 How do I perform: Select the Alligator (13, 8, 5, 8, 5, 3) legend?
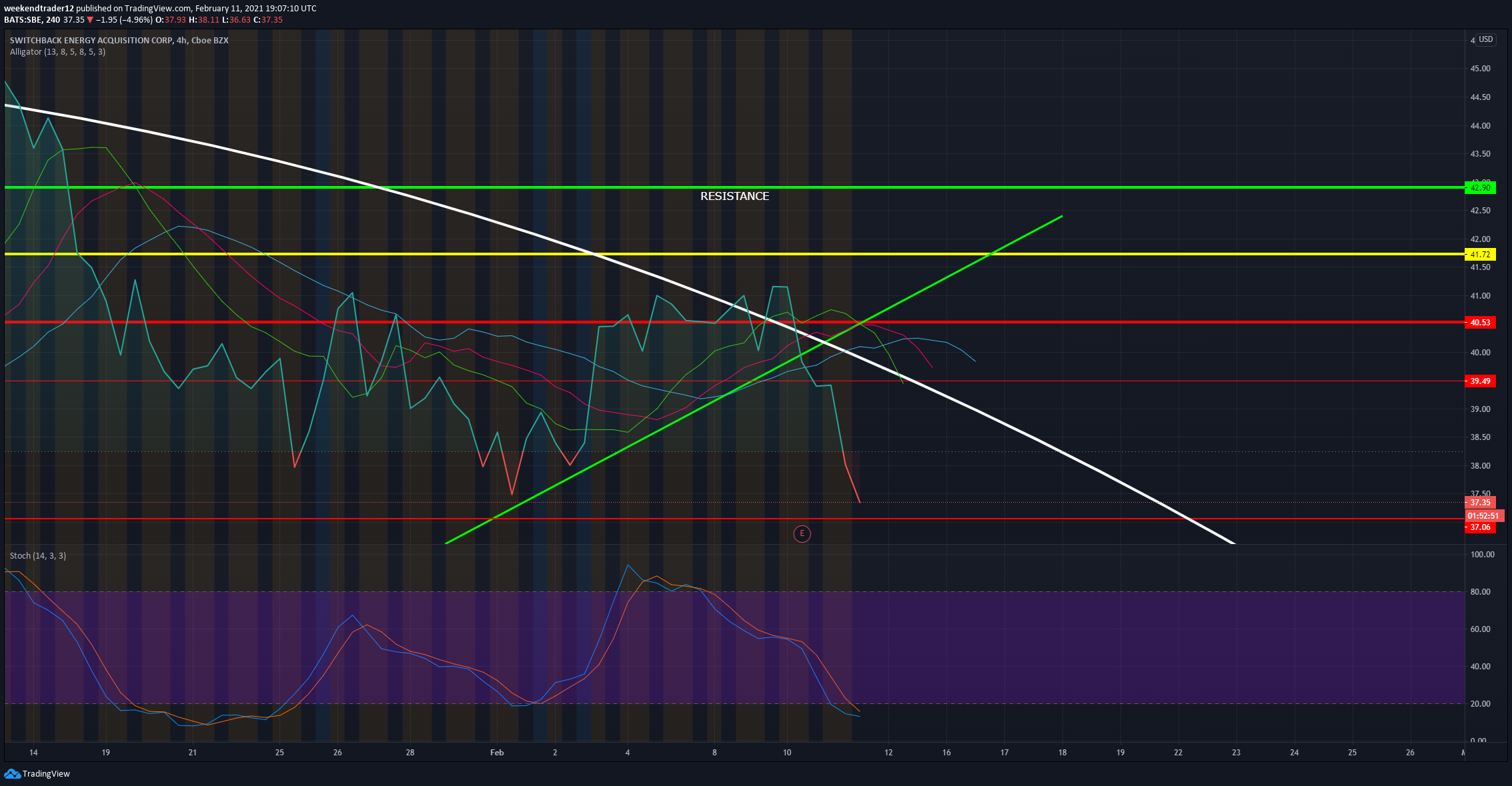[x=57, y=52]
